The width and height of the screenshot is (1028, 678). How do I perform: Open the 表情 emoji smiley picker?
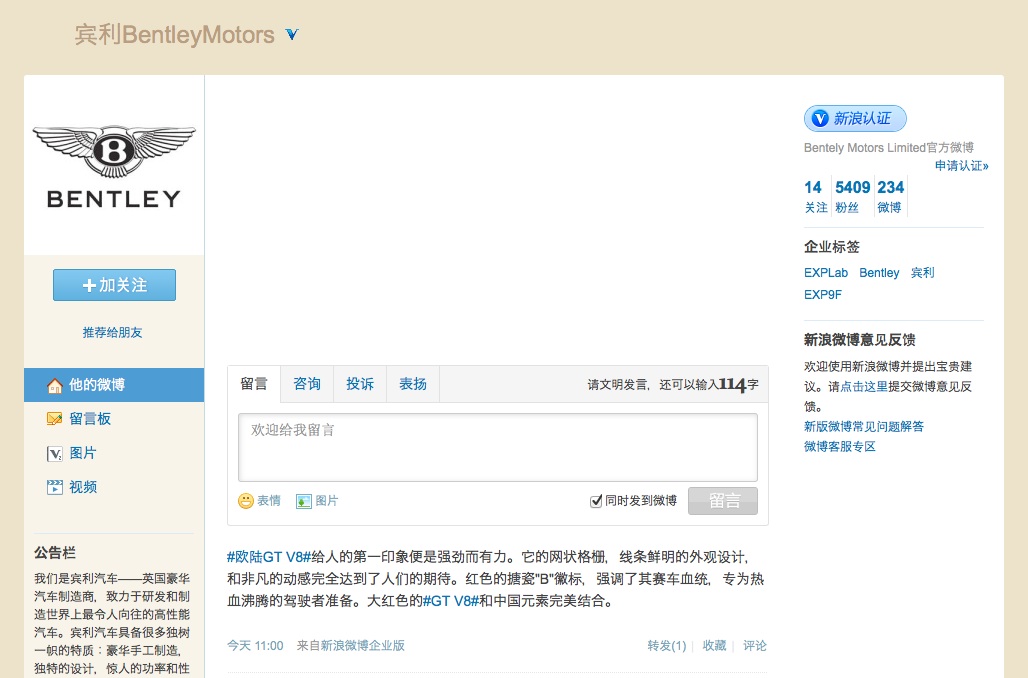(x=246, y=501)
